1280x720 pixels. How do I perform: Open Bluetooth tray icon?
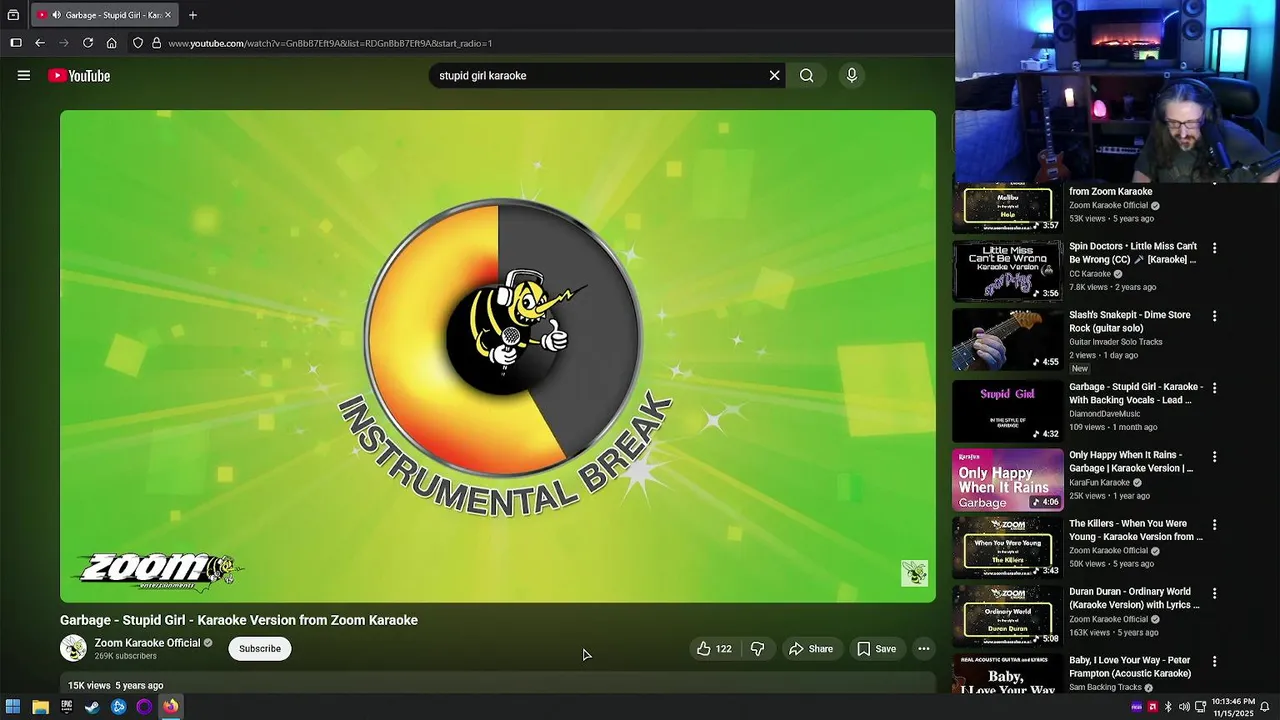(1168, 707)
